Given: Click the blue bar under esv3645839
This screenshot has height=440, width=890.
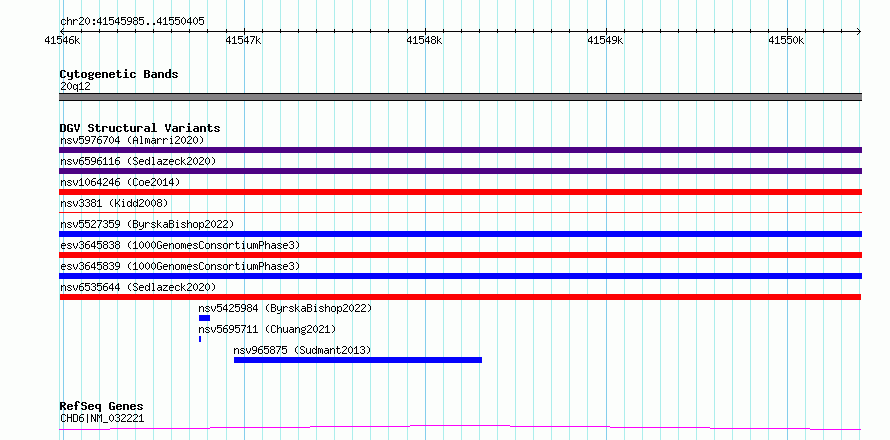Looking at the screenshot, I should pyautogui.click(x=460, y=276).
